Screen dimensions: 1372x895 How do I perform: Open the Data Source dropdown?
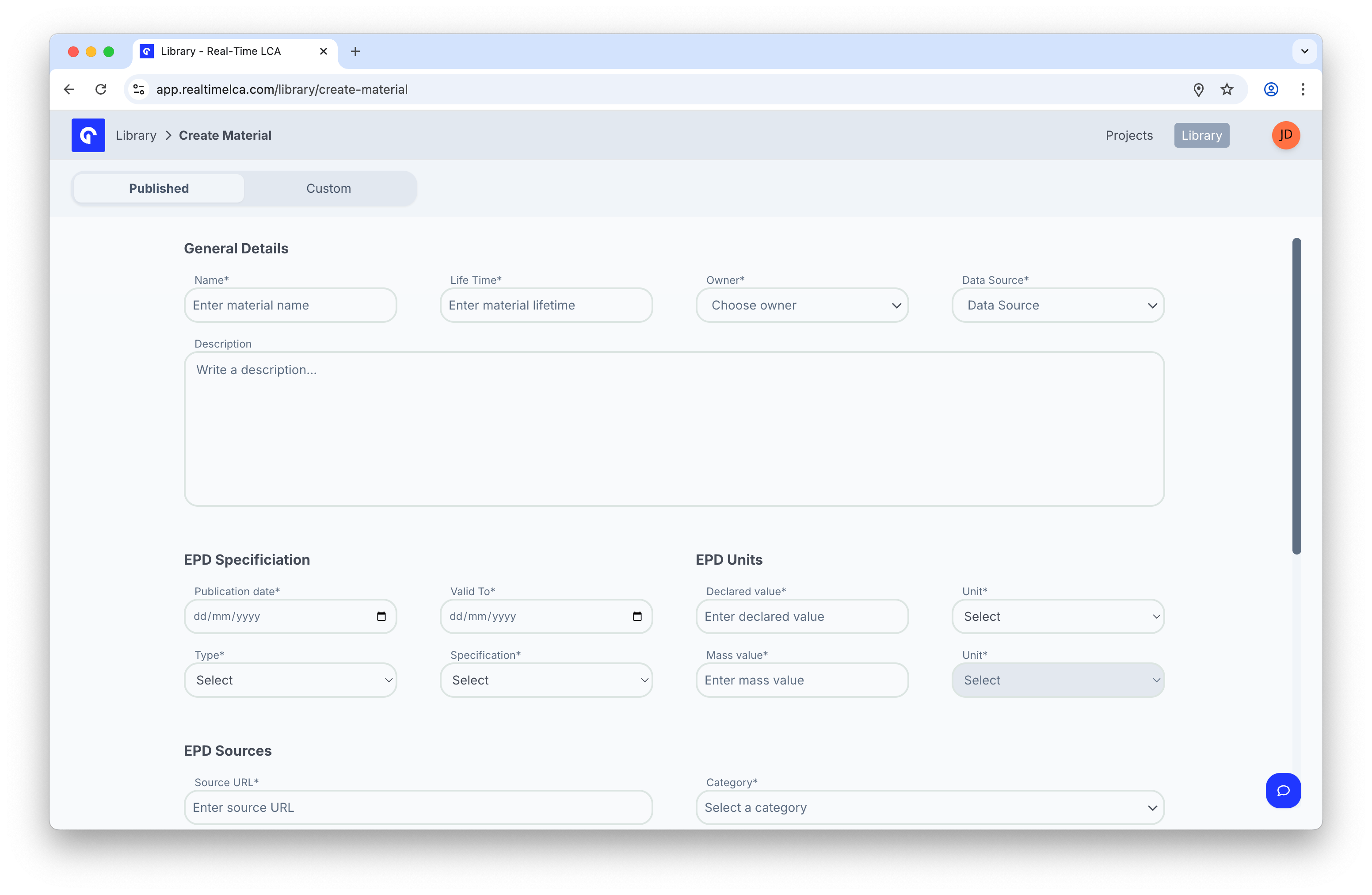pyautogui.click(x=1058, y=305)
